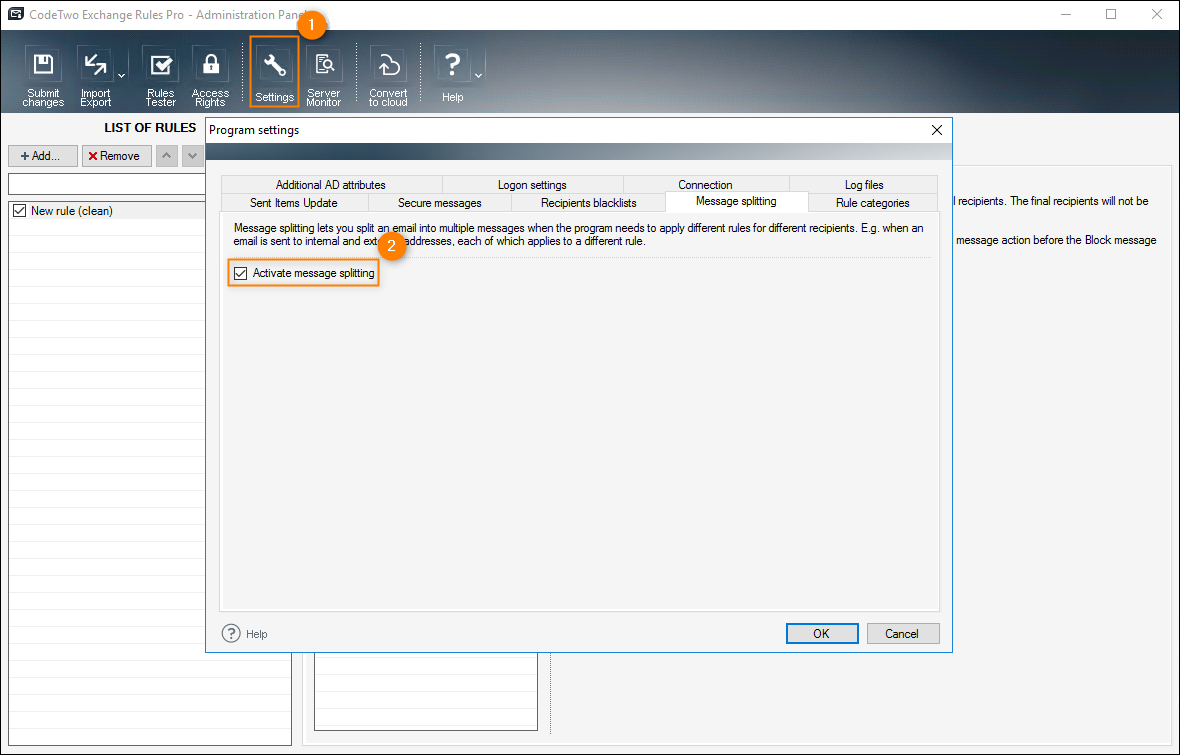The image size is (1180, 755).
Task: Switch to Additional AD attributes tab
Action: pos(330,184)
